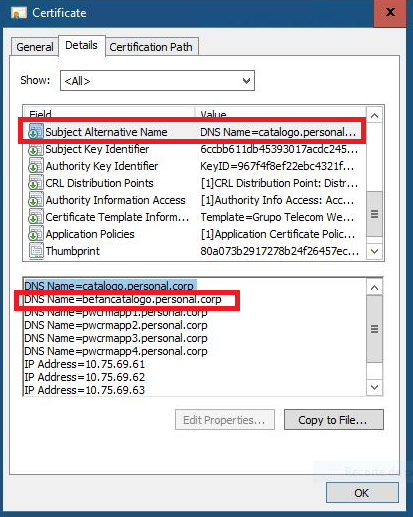
Task: Click the line DNS Name=pwcrmapp3.personal.corp
Action: point(116,338)
